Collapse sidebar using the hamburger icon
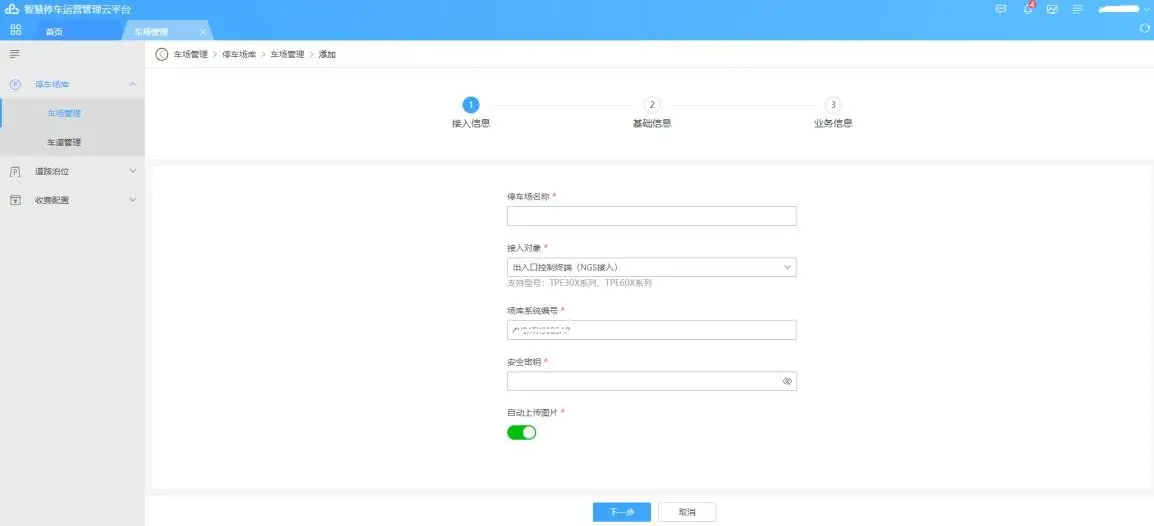The width and height of the screenshot is (1154, 526). (x=15, y=53)
